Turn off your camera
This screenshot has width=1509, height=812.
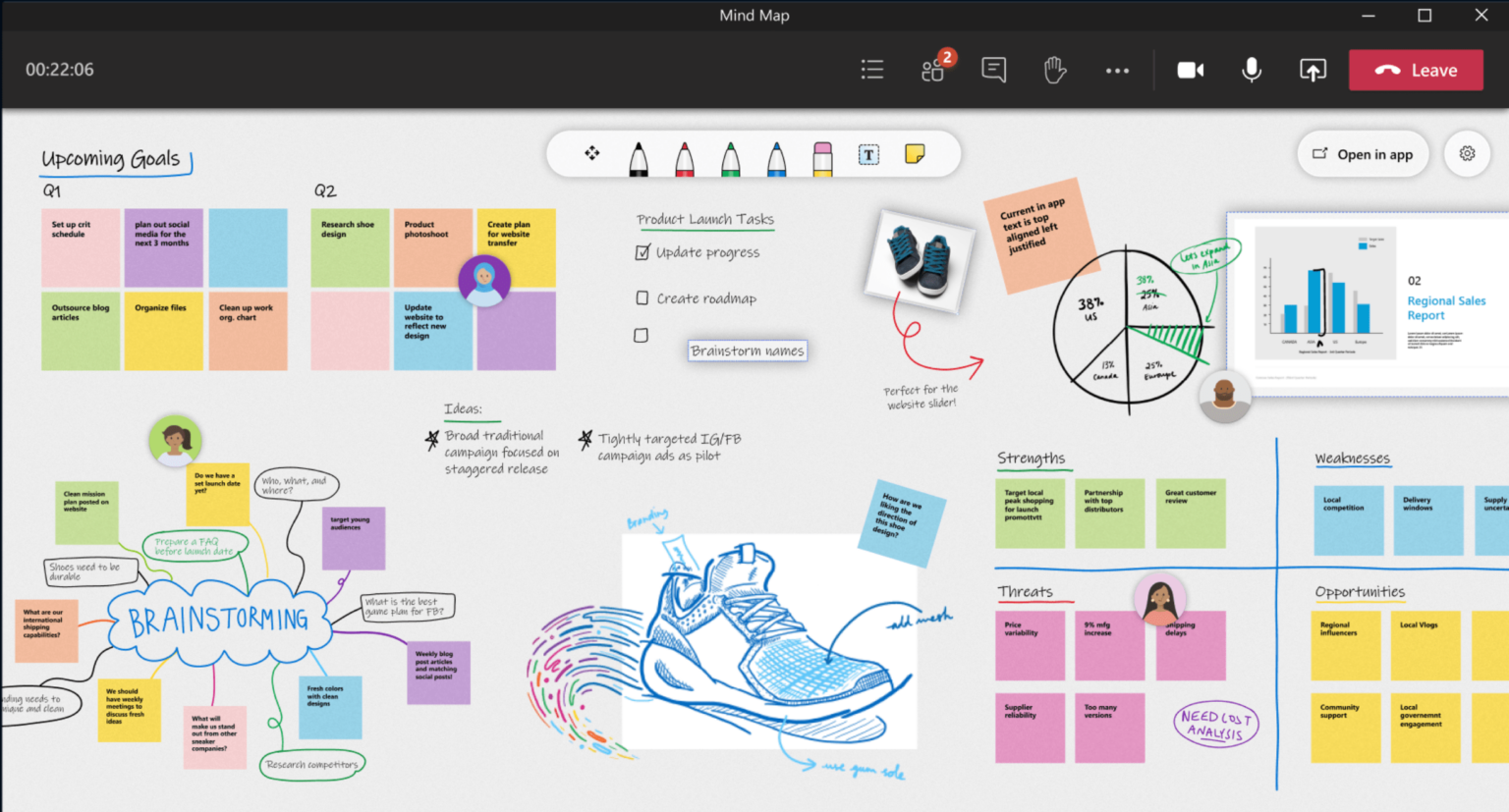coord(1190,70)
